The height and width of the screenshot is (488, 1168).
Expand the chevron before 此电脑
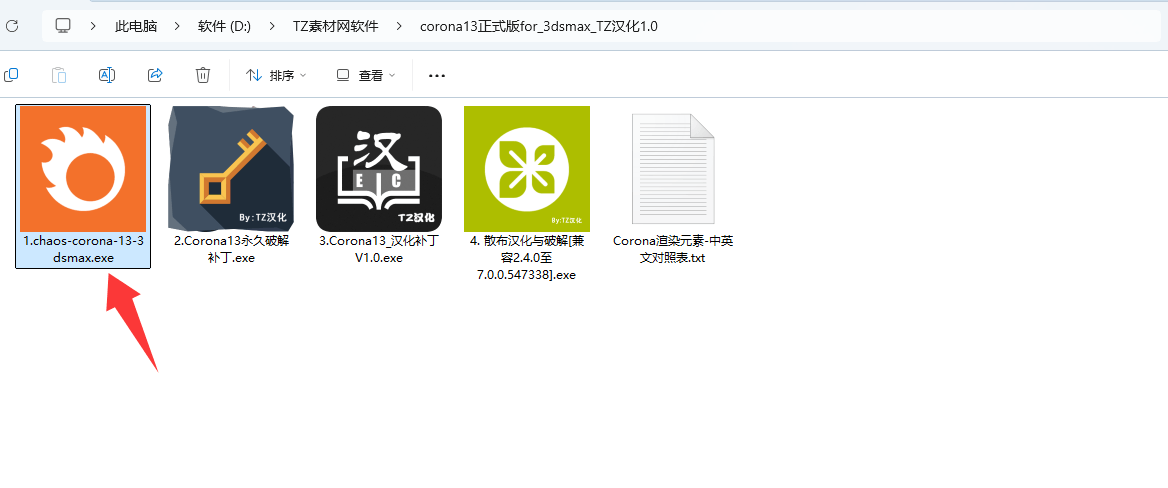click(93, 26)
